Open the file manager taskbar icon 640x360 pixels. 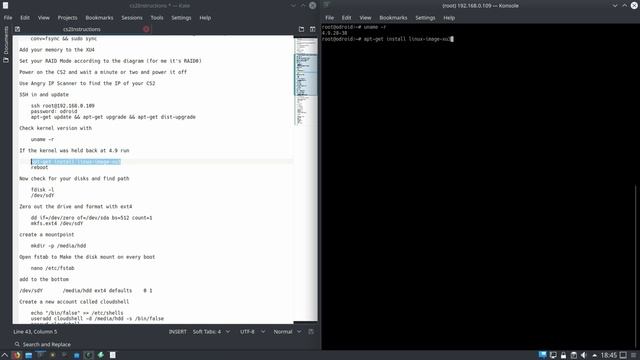click(x=29, y=355)
